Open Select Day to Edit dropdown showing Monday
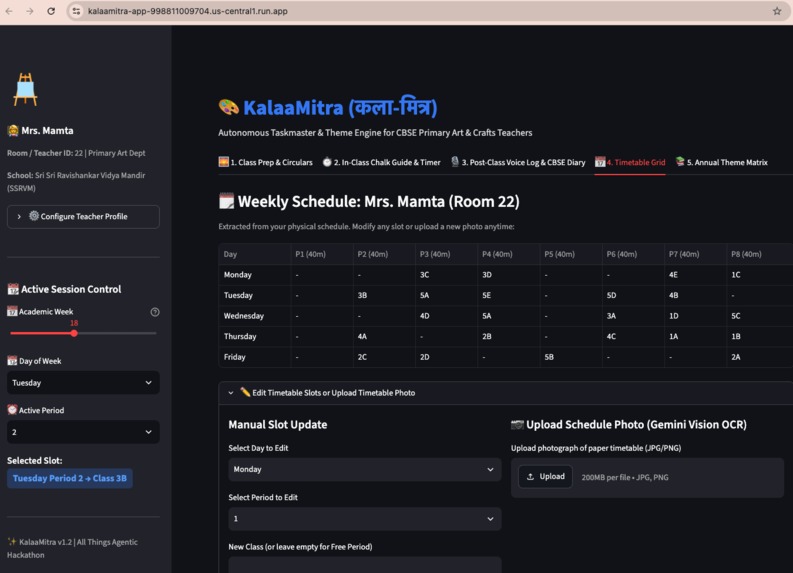 (x=365, y=469)
